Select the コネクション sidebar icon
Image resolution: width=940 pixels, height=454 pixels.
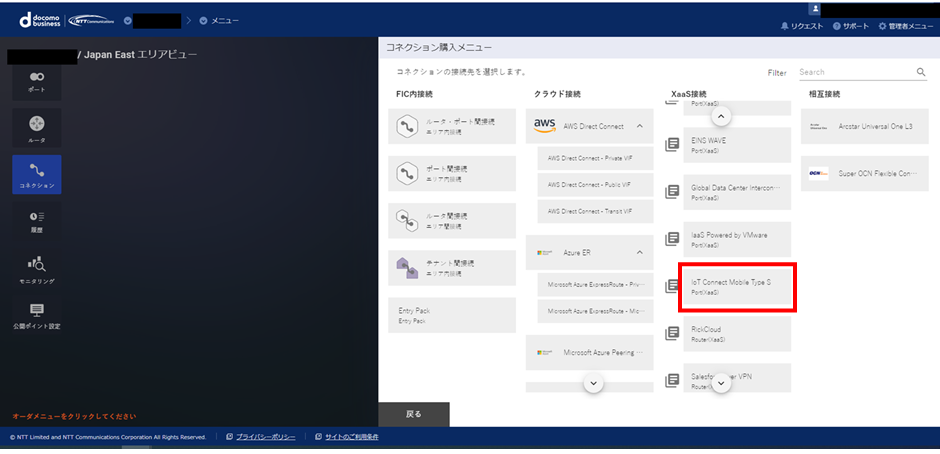37,175
